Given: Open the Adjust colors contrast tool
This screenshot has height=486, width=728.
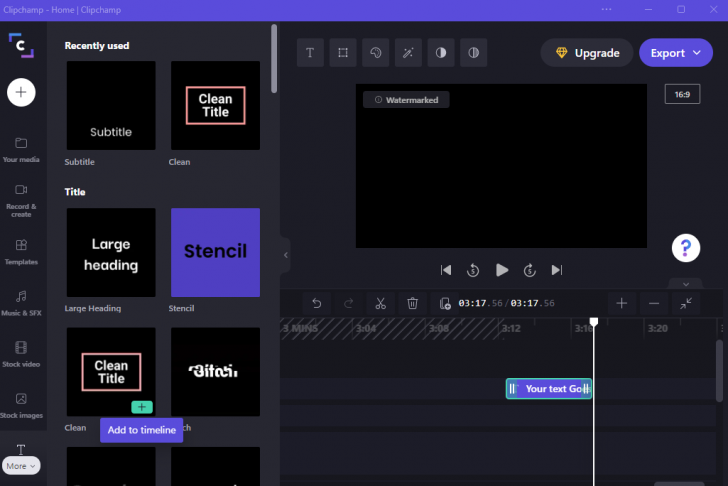Looking at the screenshot, I should pyautogui.click(x=441, y=53).
